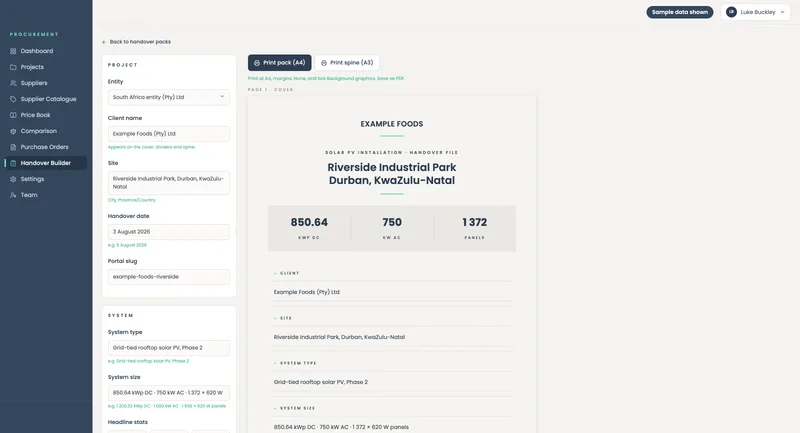Click the Team icon in sidebar
800x433 pixels.
point(13,195)
